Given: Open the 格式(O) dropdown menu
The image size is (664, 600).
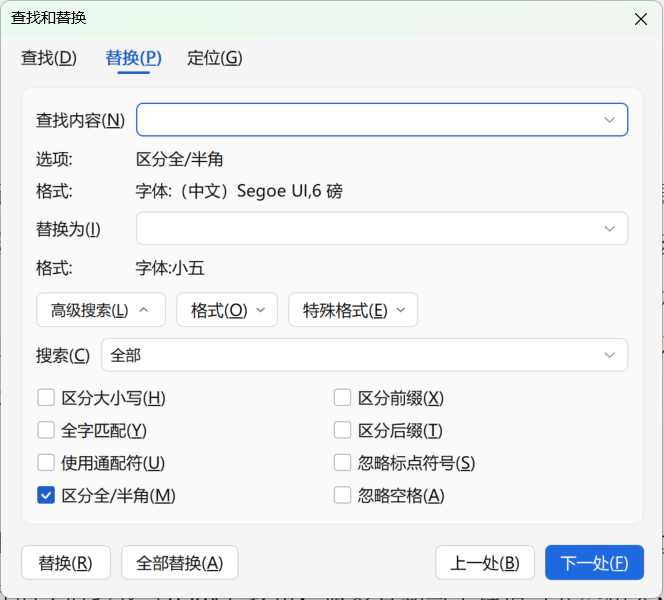Looking at the screenshot, I should (x=227, y=310).
